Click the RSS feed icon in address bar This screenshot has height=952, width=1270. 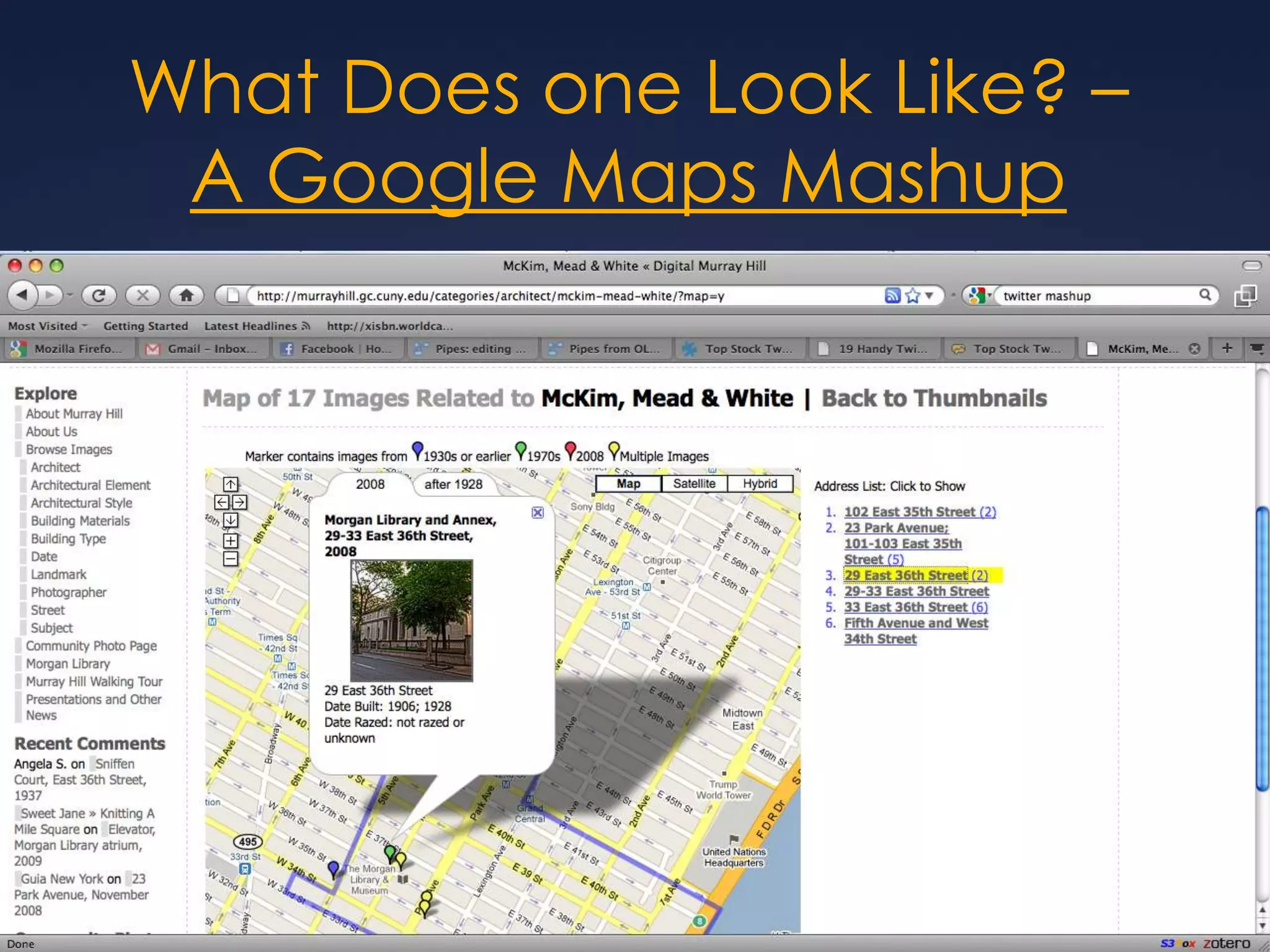(x=892, y=296)
